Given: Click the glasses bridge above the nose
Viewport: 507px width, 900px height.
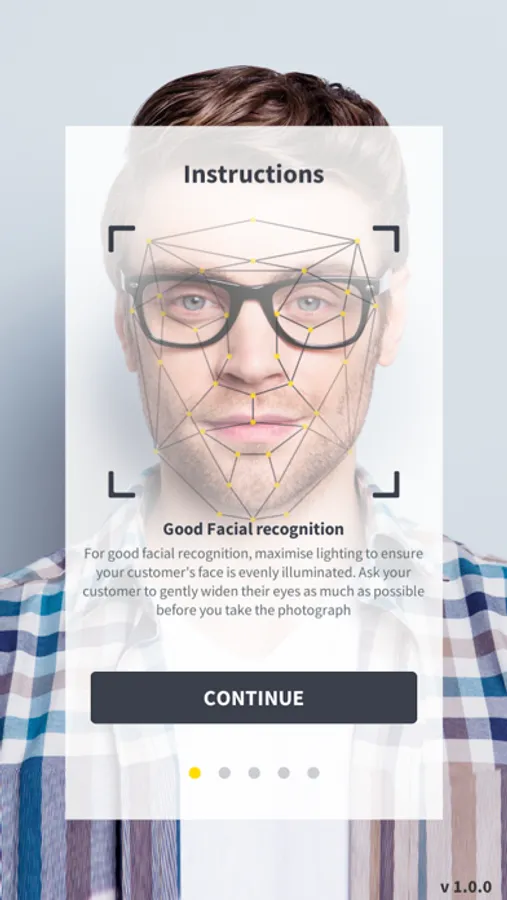Looking at the screenshot, I should tap(253, 285).
